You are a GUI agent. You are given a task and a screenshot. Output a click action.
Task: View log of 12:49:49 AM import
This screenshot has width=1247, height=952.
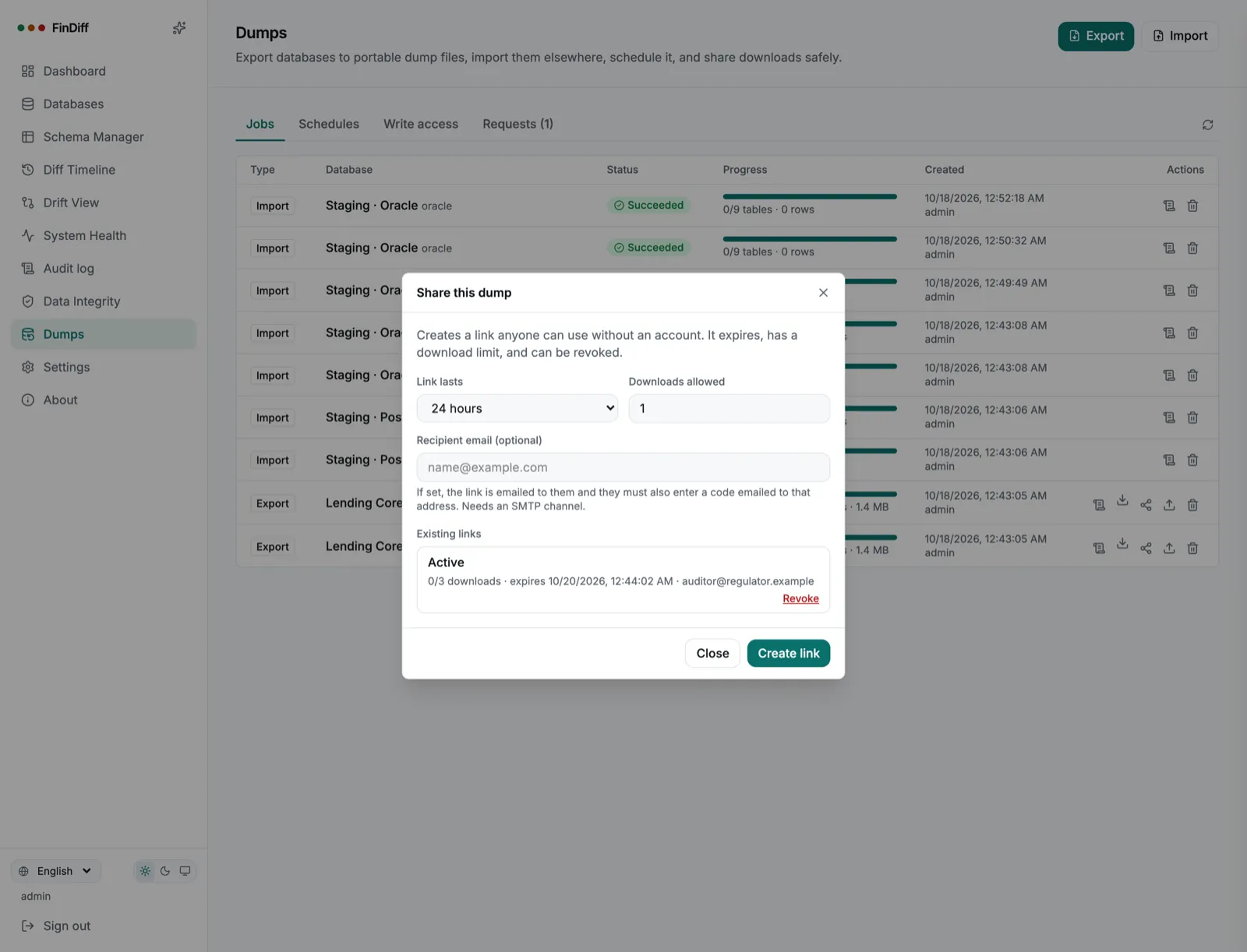(x=1169, y=291)
